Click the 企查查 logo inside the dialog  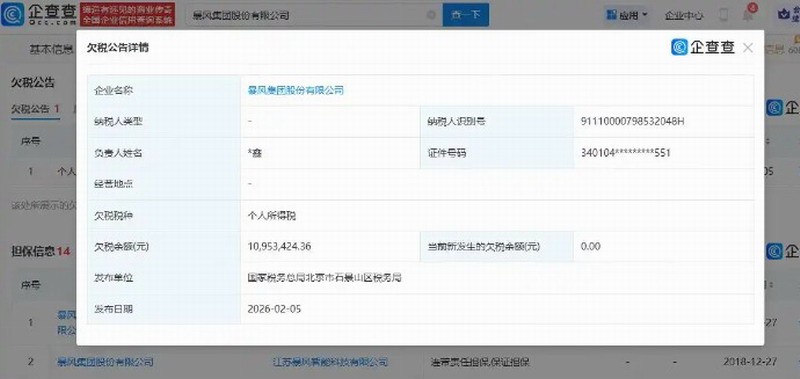tap(703, 47)
